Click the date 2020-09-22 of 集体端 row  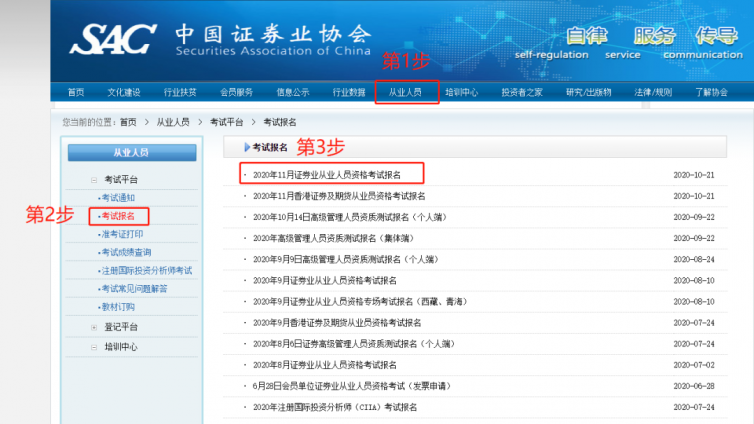(x=694, y=238)
